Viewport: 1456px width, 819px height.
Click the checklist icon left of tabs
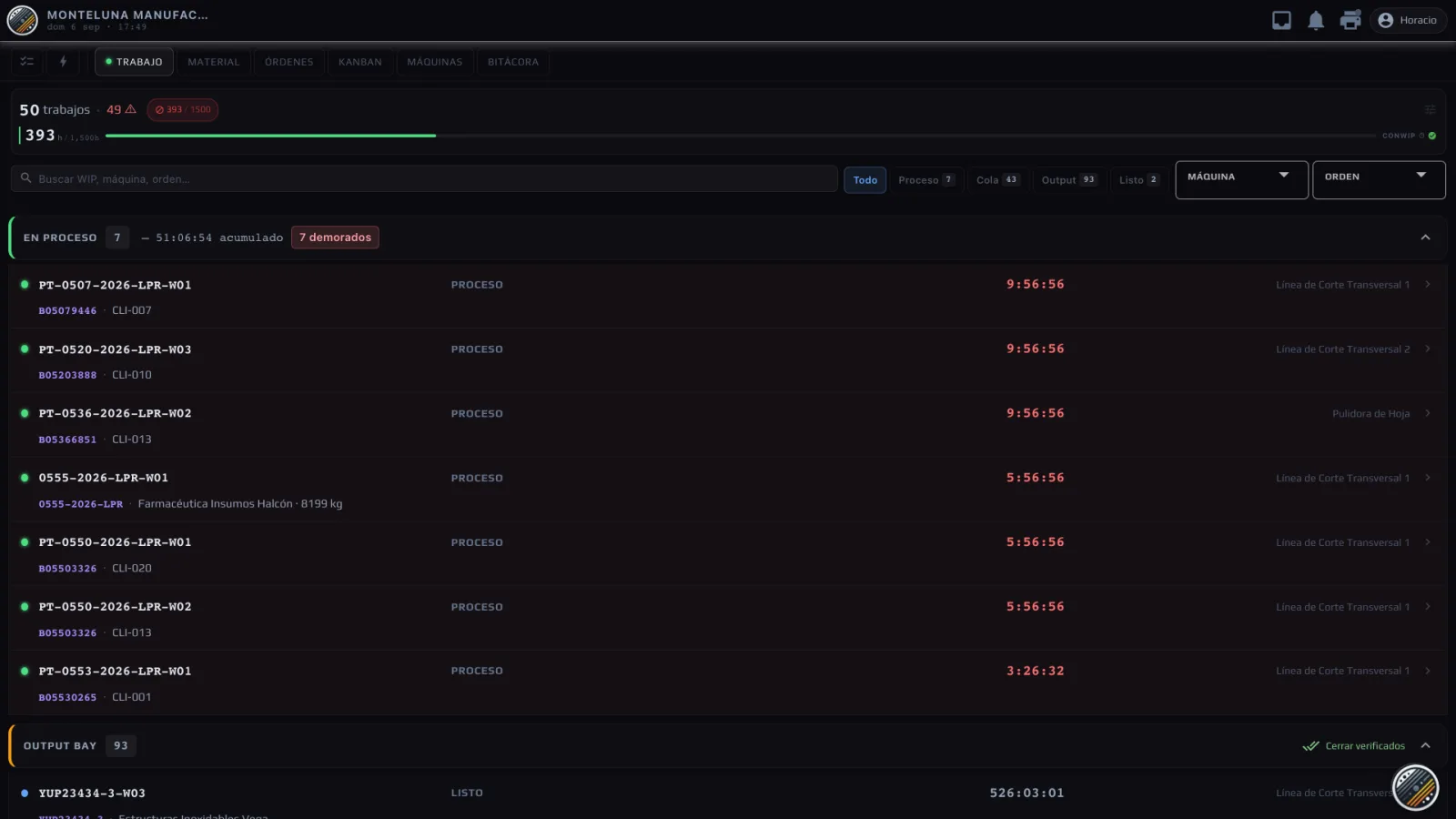pyautogui.click(x=27, y=62)
